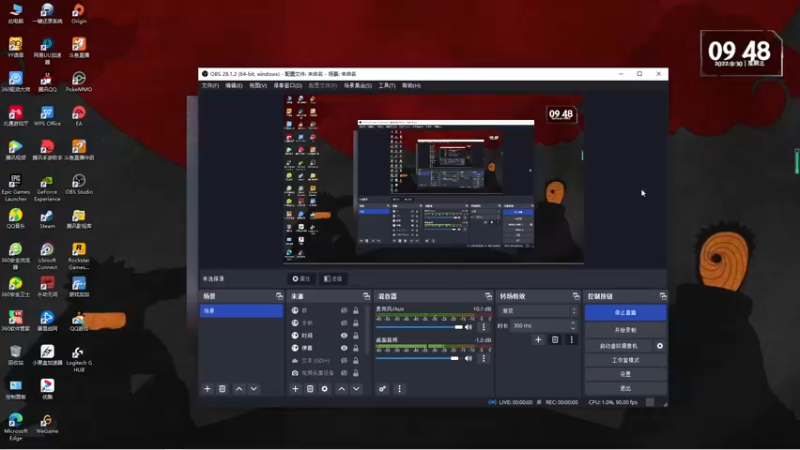Move selected source down in list
This screenshot has width=800, height=450.
[x=356, y=389]
